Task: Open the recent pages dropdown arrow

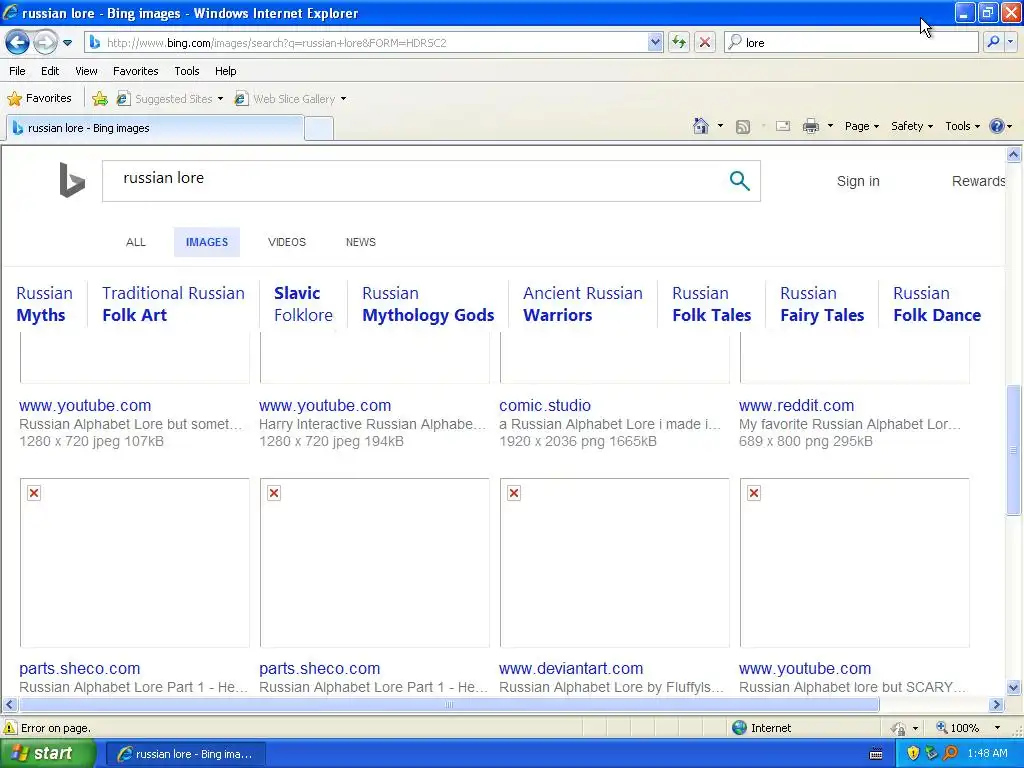Action: 67,43
